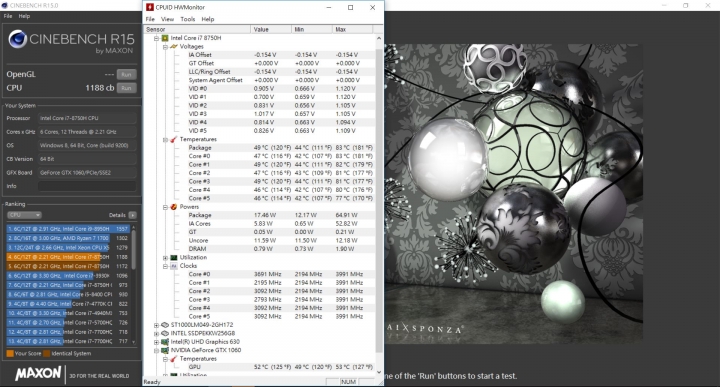Run the CPU benchmark test

coord(126,88)
